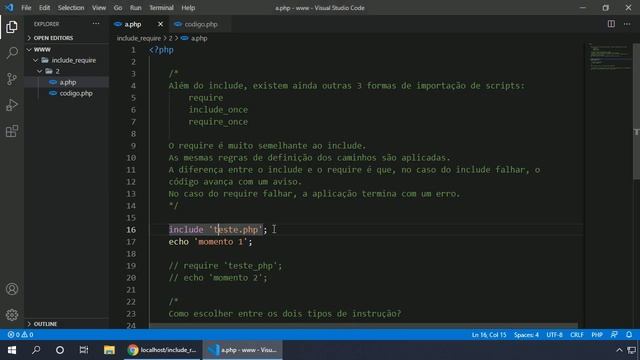
Task: Open Task View in taskbar
Action: point(84,350)
